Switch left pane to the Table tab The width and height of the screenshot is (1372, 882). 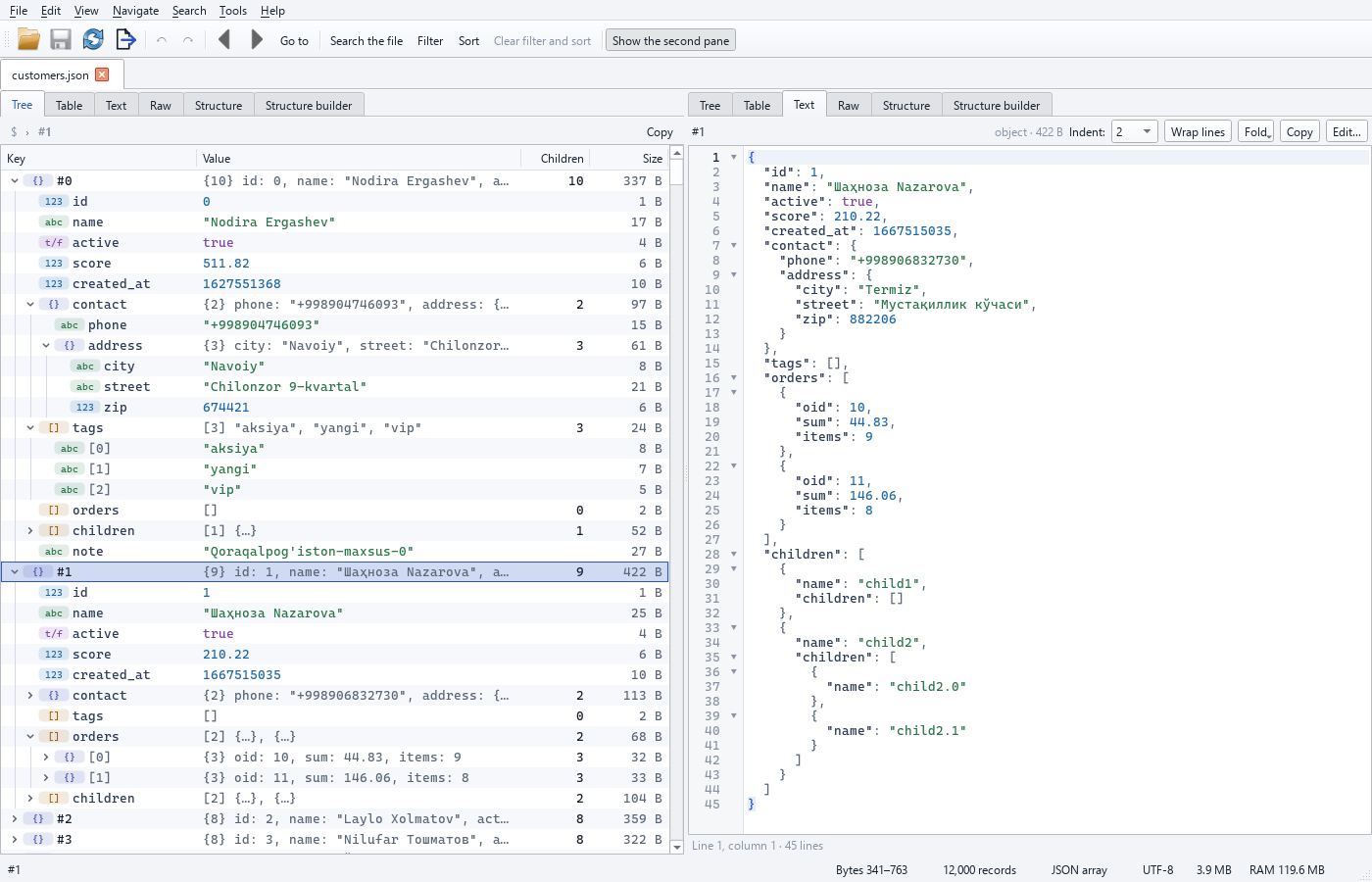point(69,105)
